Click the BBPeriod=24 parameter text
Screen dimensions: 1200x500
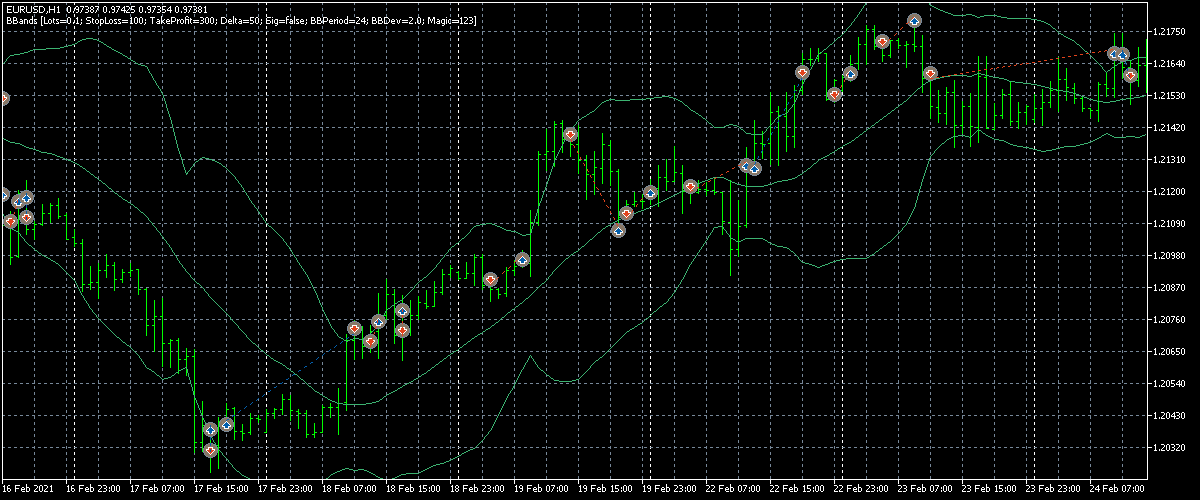[340, 20]
